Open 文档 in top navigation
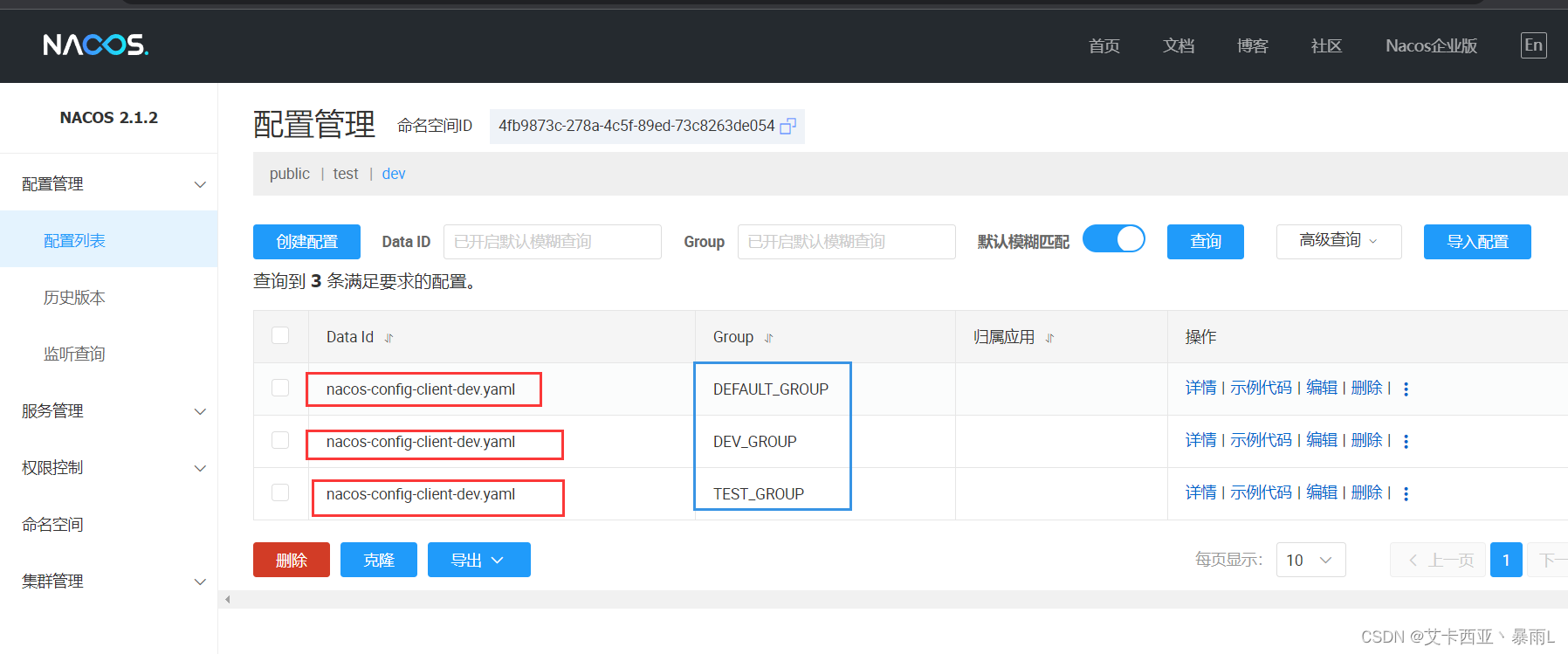 1179,45
